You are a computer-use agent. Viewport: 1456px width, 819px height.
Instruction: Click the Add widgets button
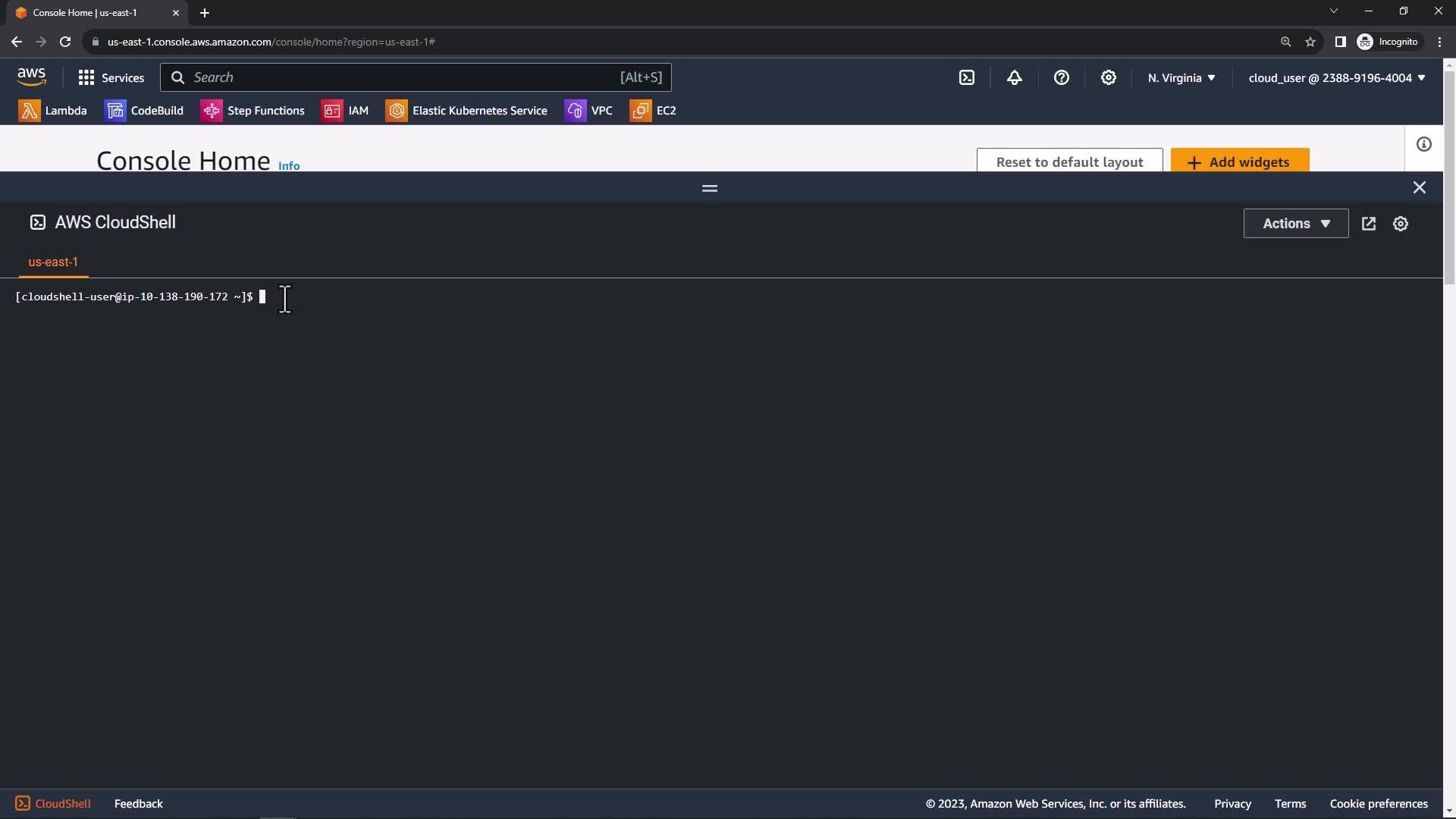(x=1239, y=162)
